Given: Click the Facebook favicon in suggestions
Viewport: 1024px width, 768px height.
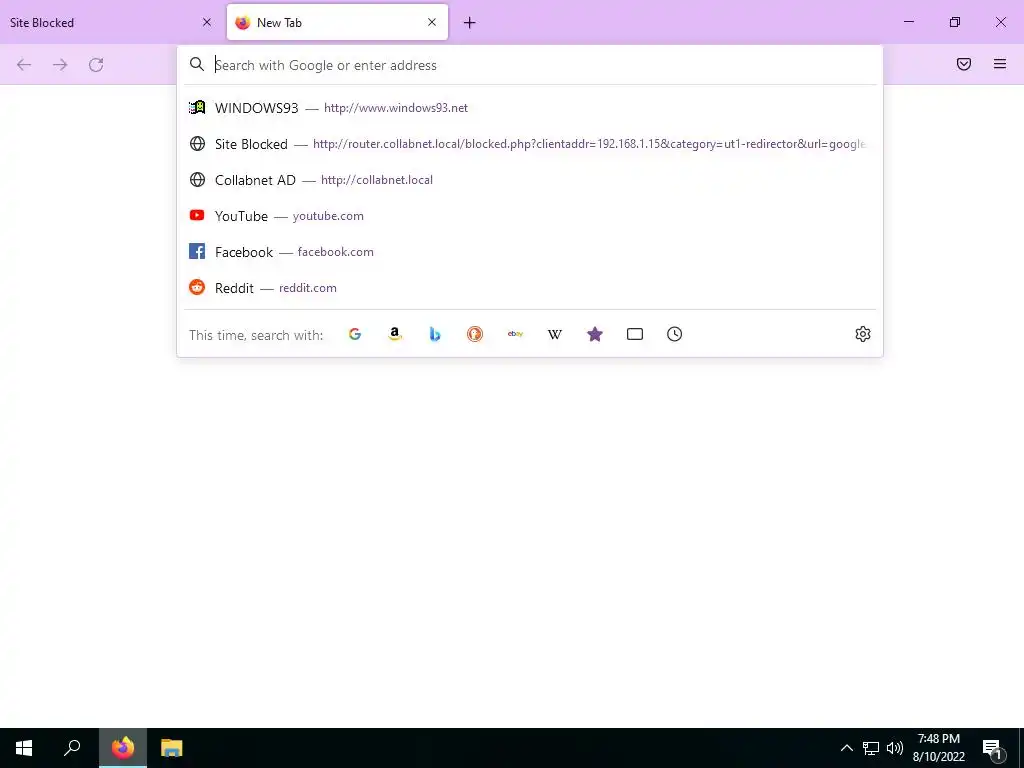Looking at the screenshot, I should 197,251.
